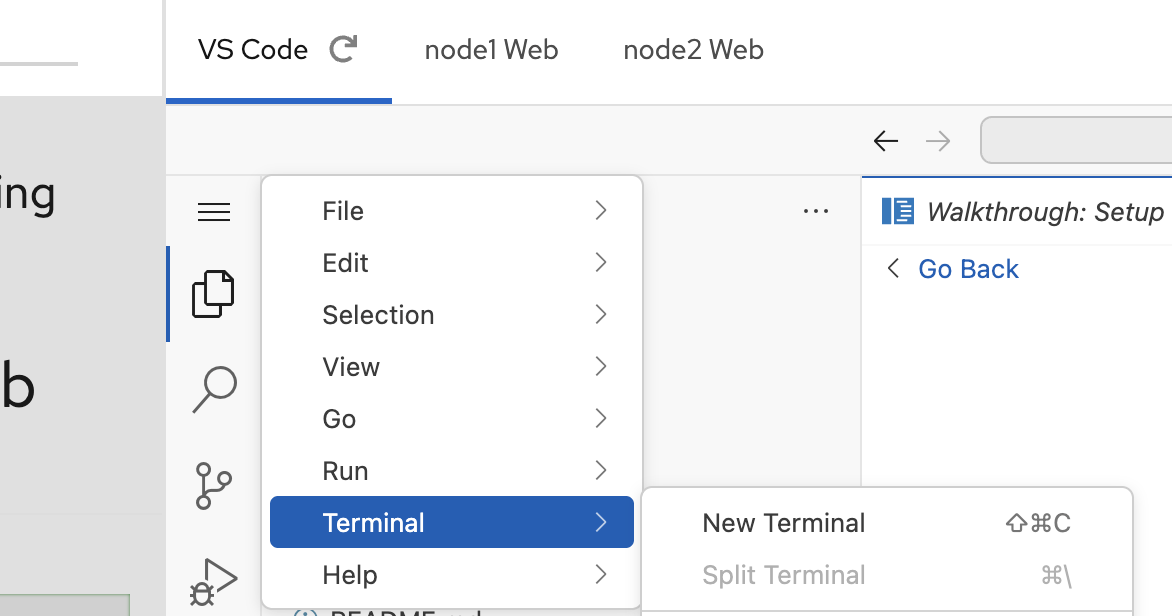Expand the Terminal submenu arrow
Screen dimensions: 1172x616
point(601,522)
